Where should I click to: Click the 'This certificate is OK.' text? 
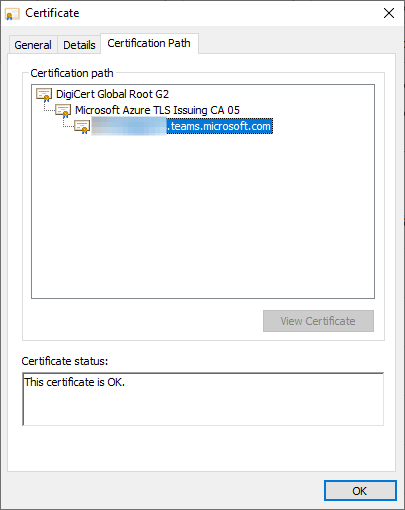[74, 382]
